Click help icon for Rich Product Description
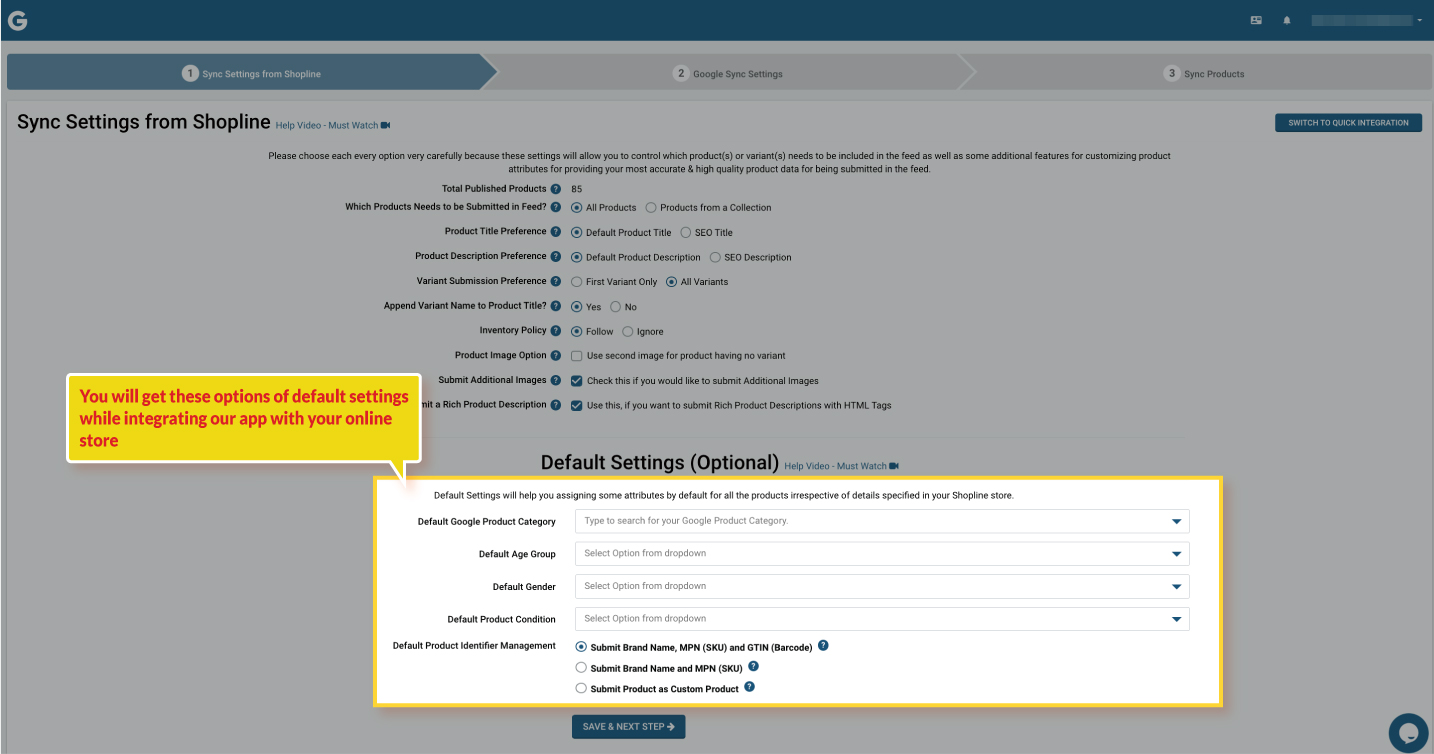1434x754 pixels. pyautogui.click(x=556, y=405)
